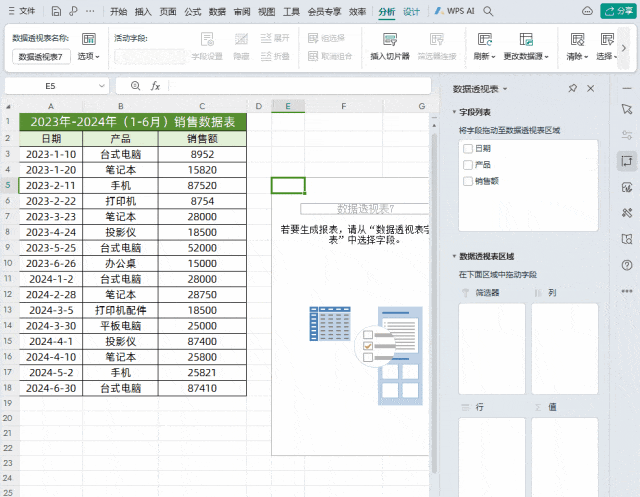Click the search magnifier icon
The width and height of the screenshot is (640, 497).
(x=488, y=11)
